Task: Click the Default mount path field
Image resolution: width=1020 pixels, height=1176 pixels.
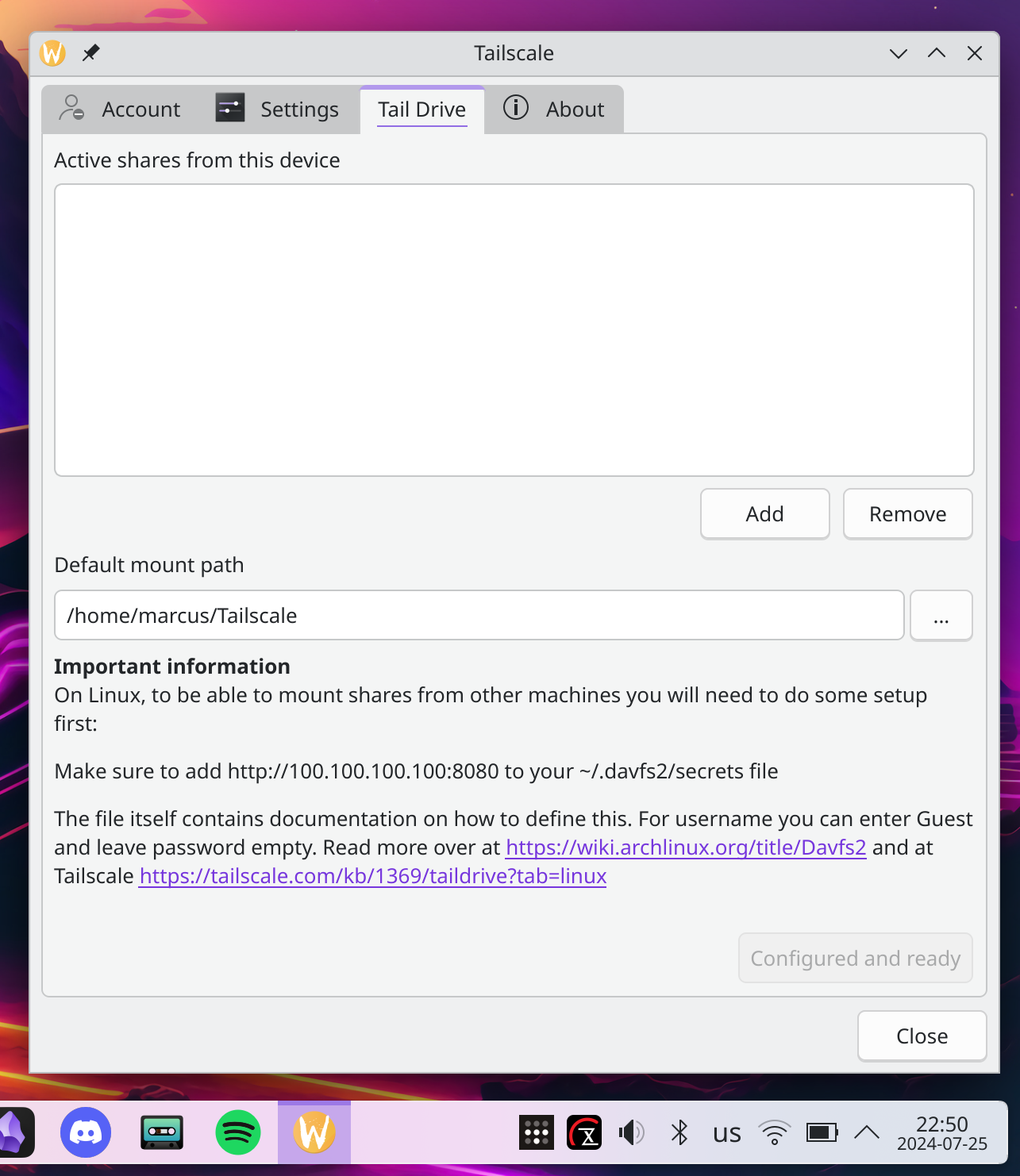Action: click(479, 615)
